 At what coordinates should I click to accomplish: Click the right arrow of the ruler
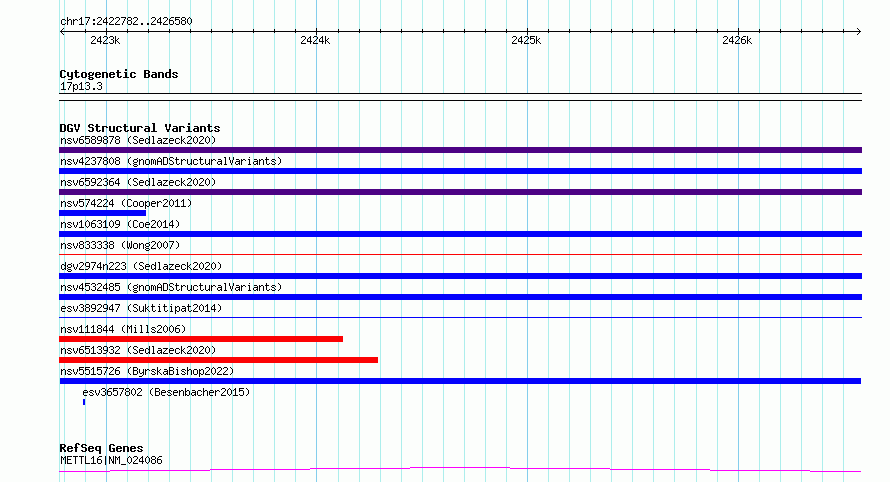[x=859, y=32]
